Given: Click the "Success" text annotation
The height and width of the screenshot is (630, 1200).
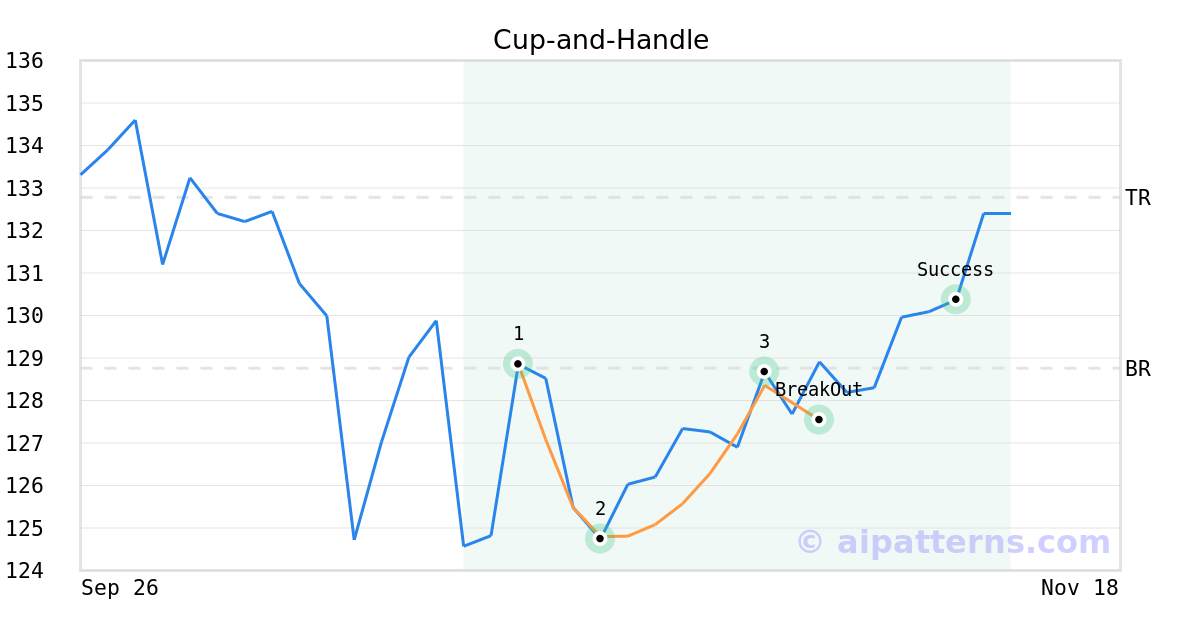Looking at the screenshot, I should [955, 270].
